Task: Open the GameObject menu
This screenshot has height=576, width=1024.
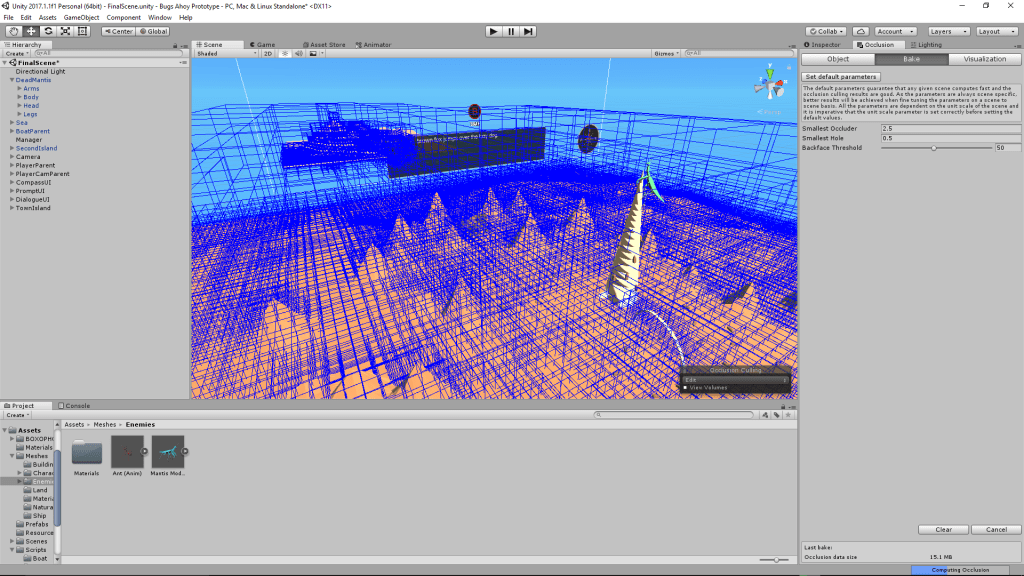Action: pyautogui.click(x=82, y=17)
